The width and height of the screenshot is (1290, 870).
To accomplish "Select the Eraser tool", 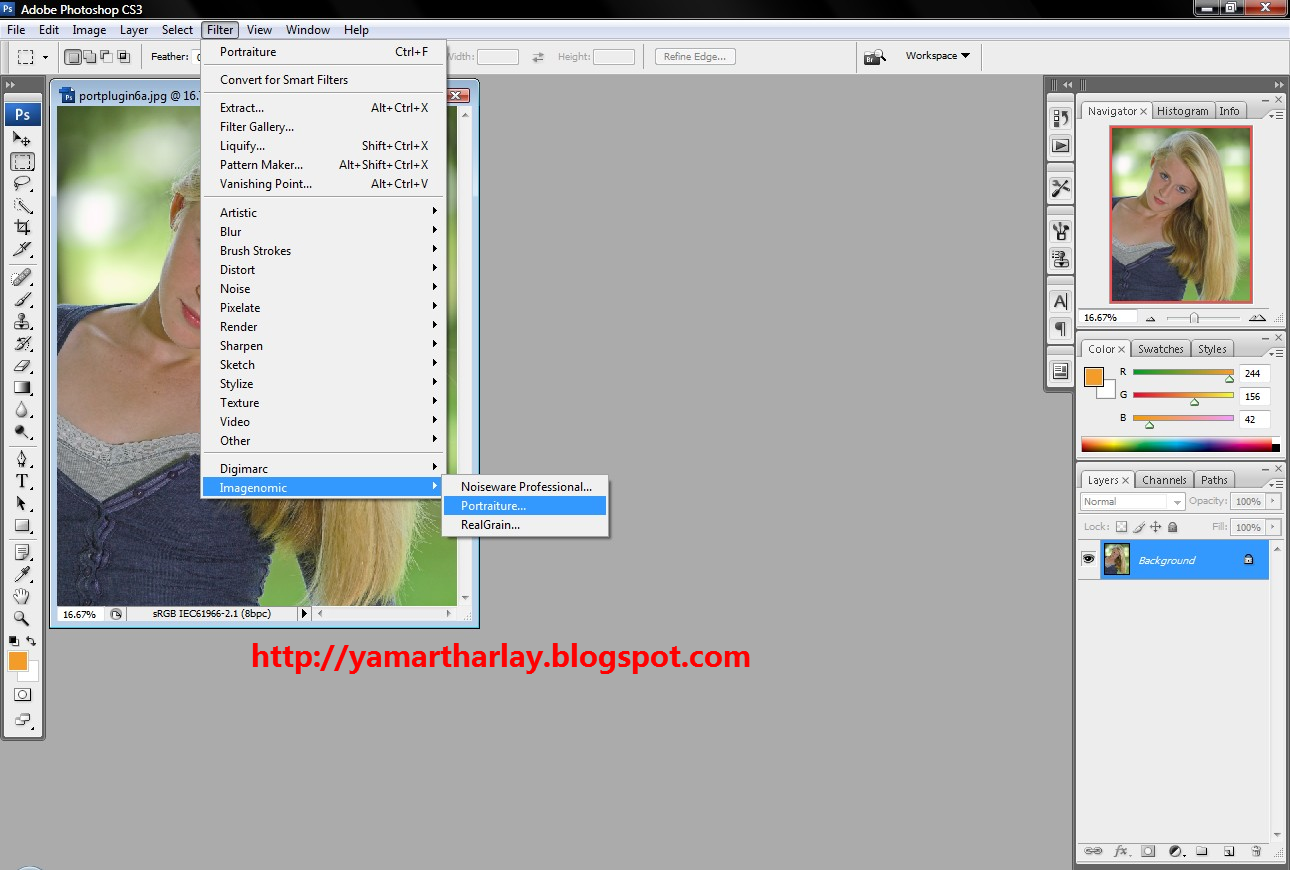I will (x=22, y=366).
